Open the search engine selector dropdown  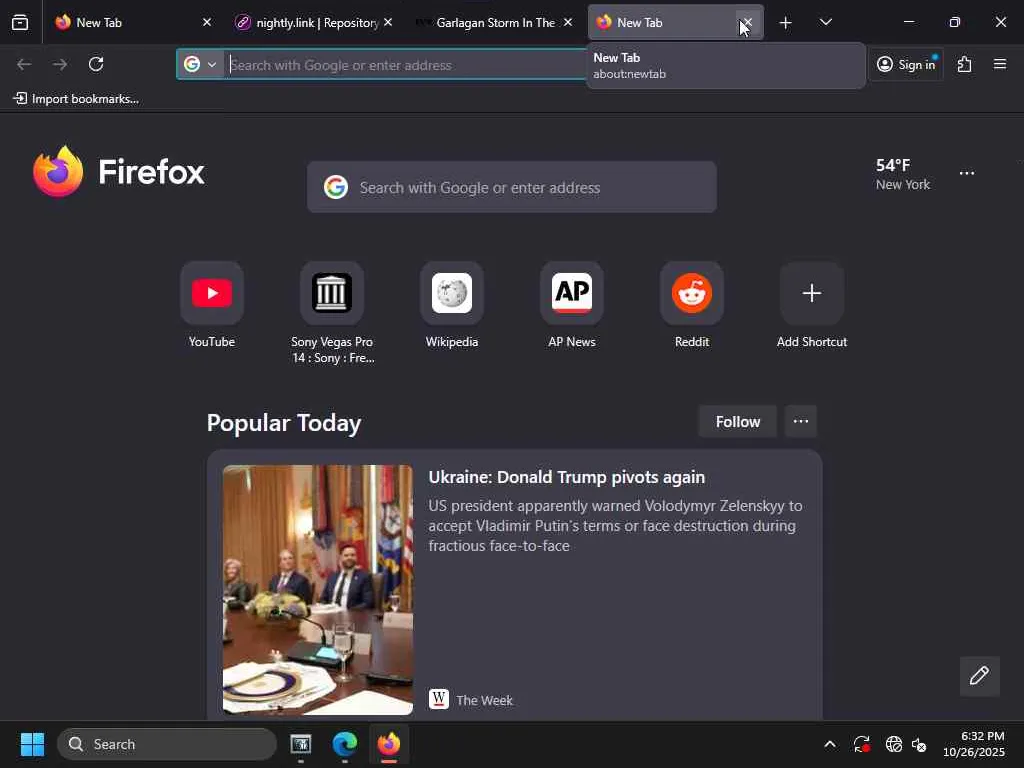point(200,65)
